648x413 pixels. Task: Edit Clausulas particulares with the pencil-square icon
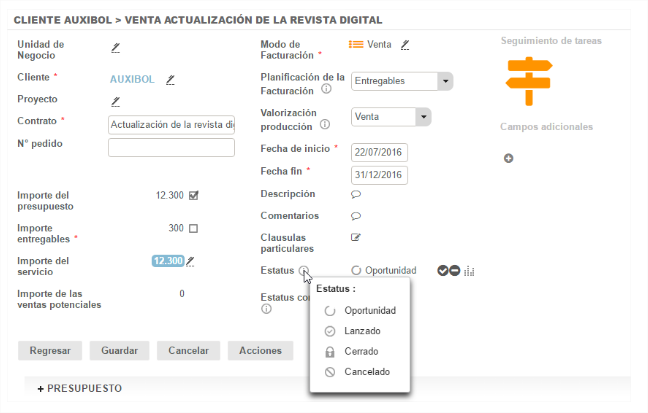click(x=355, y=237)
